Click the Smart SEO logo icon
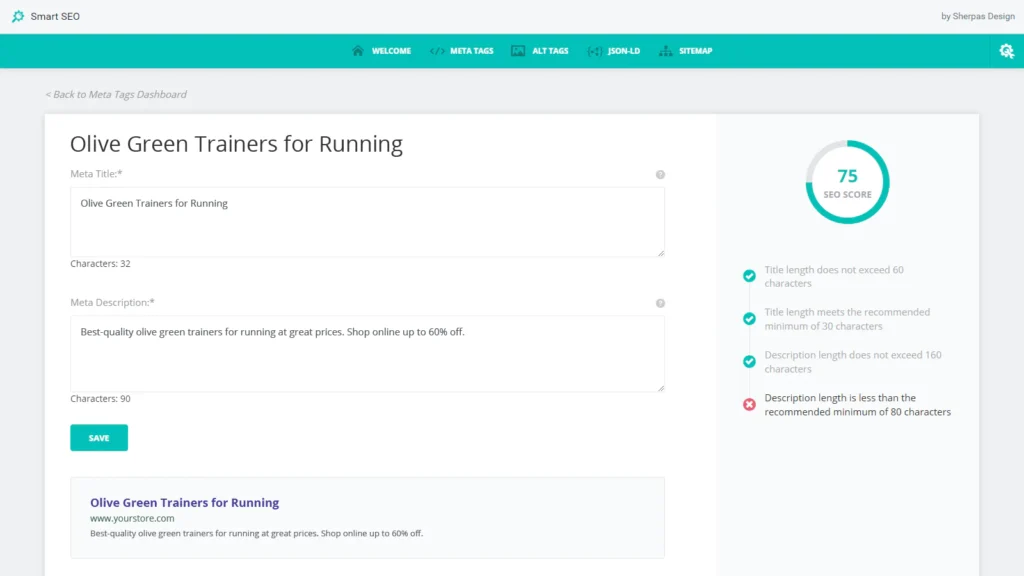Viewport: 1024px width, 576px height. 18,16
